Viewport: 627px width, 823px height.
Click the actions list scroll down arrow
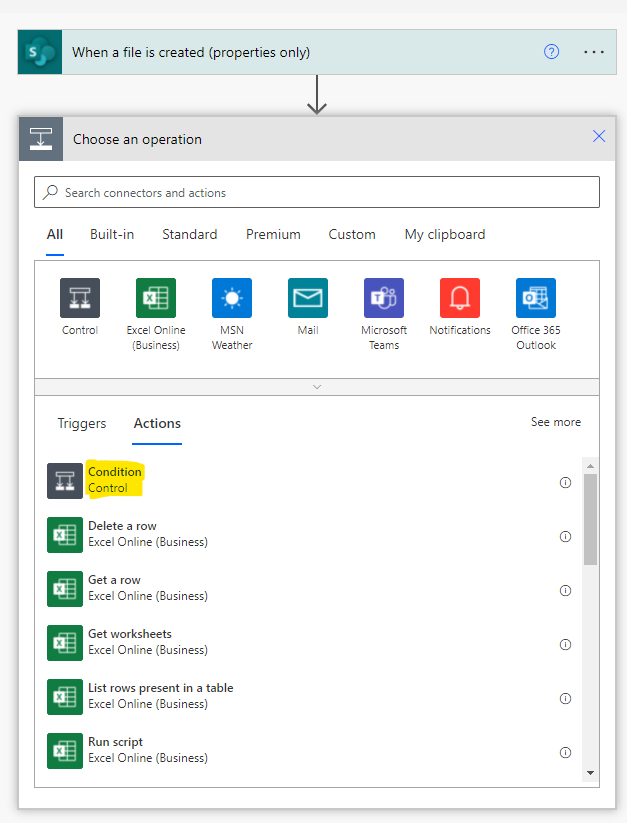[590, 773]
